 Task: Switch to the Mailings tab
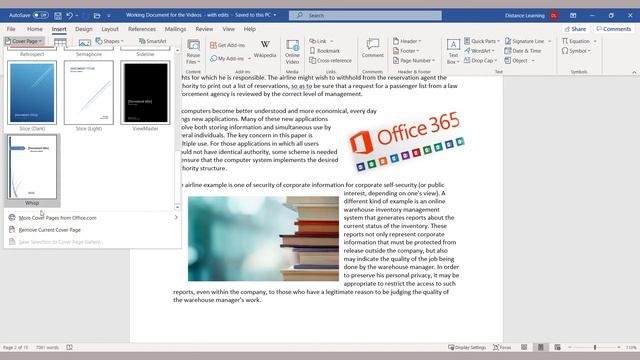(x=175, y=29)
